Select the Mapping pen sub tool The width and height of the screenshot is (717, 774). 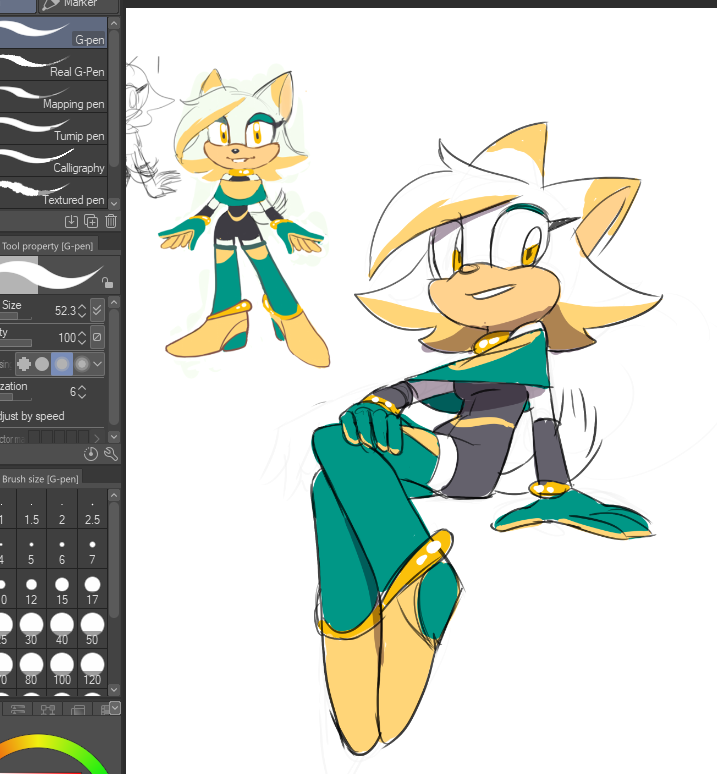click(x=53, y=97)
